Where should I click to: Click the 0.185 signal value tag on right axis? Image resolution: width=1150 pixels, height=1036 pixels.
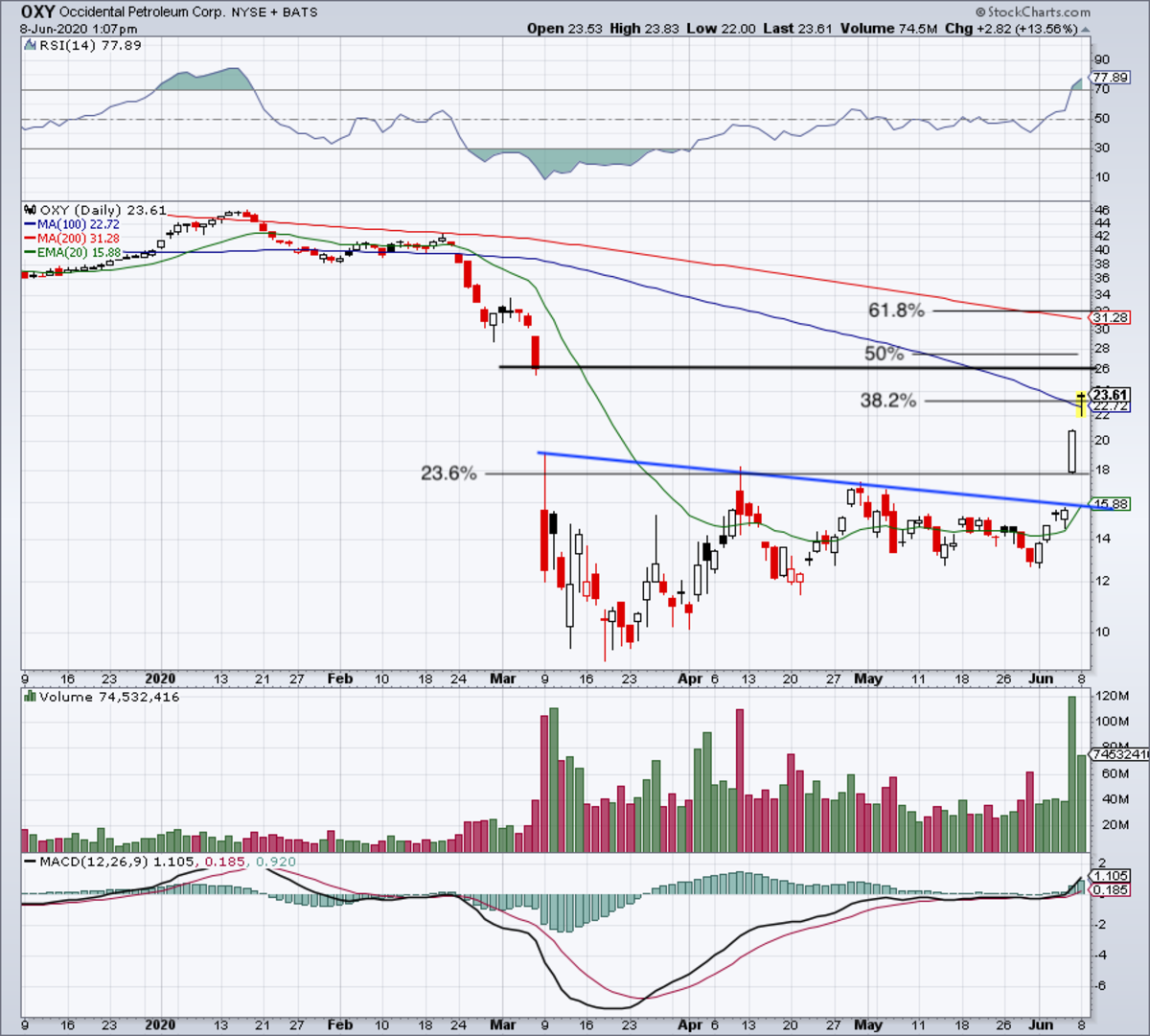[1110, 890]
